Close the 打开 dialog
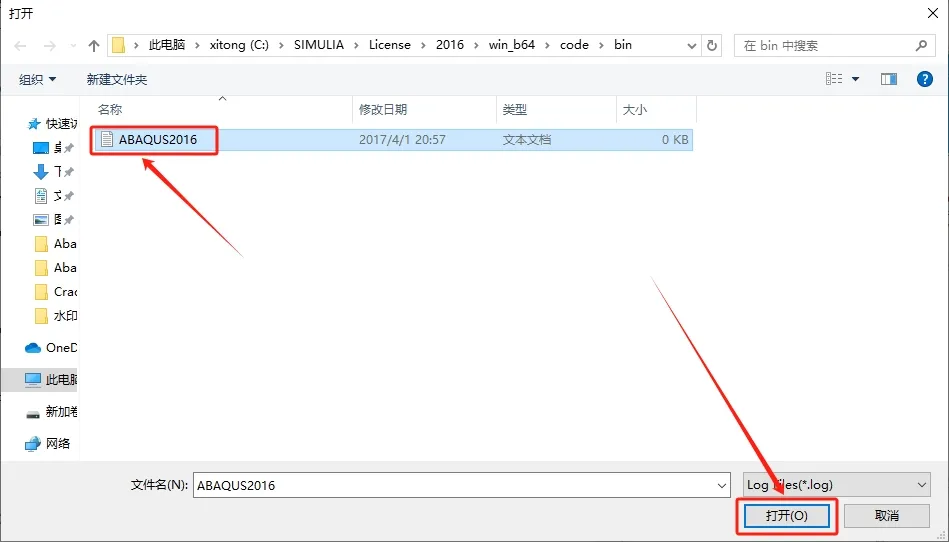Image resolution: width=949 pixels, height=542 pixels. click(x=933, y=13)
